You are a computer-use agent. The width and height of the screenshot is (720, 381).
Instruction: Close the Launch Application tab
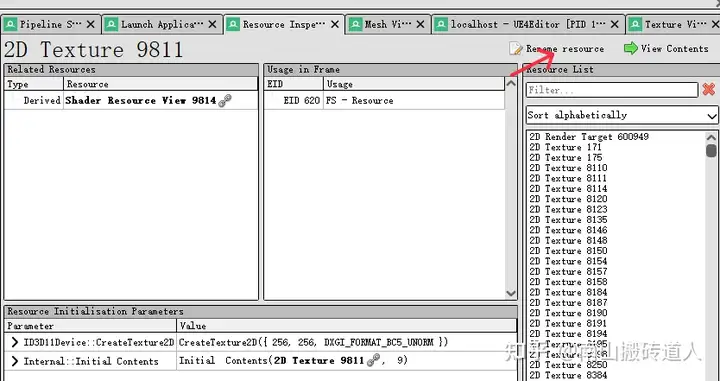pos(212,24)
